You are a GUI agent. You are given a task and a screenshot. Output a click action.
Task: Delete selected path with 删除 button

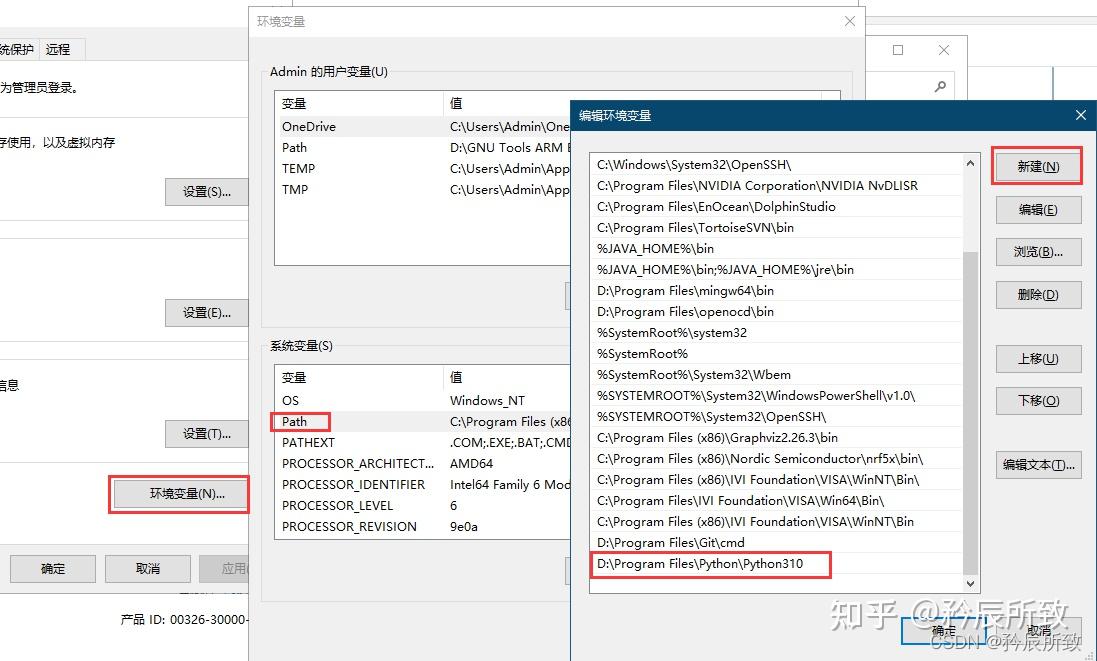coord(1036,294)
